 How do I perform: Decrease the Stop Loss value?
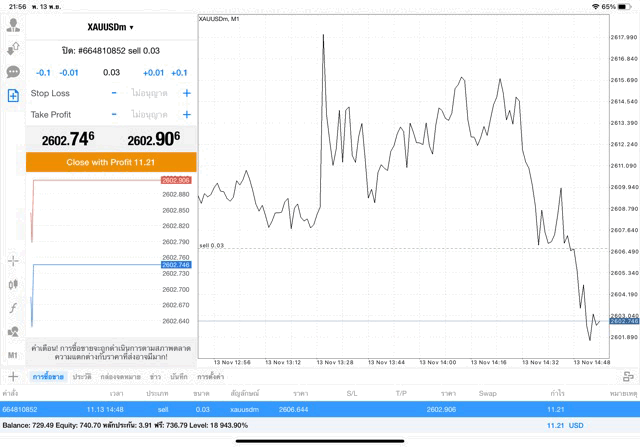(x=114, y=93)
